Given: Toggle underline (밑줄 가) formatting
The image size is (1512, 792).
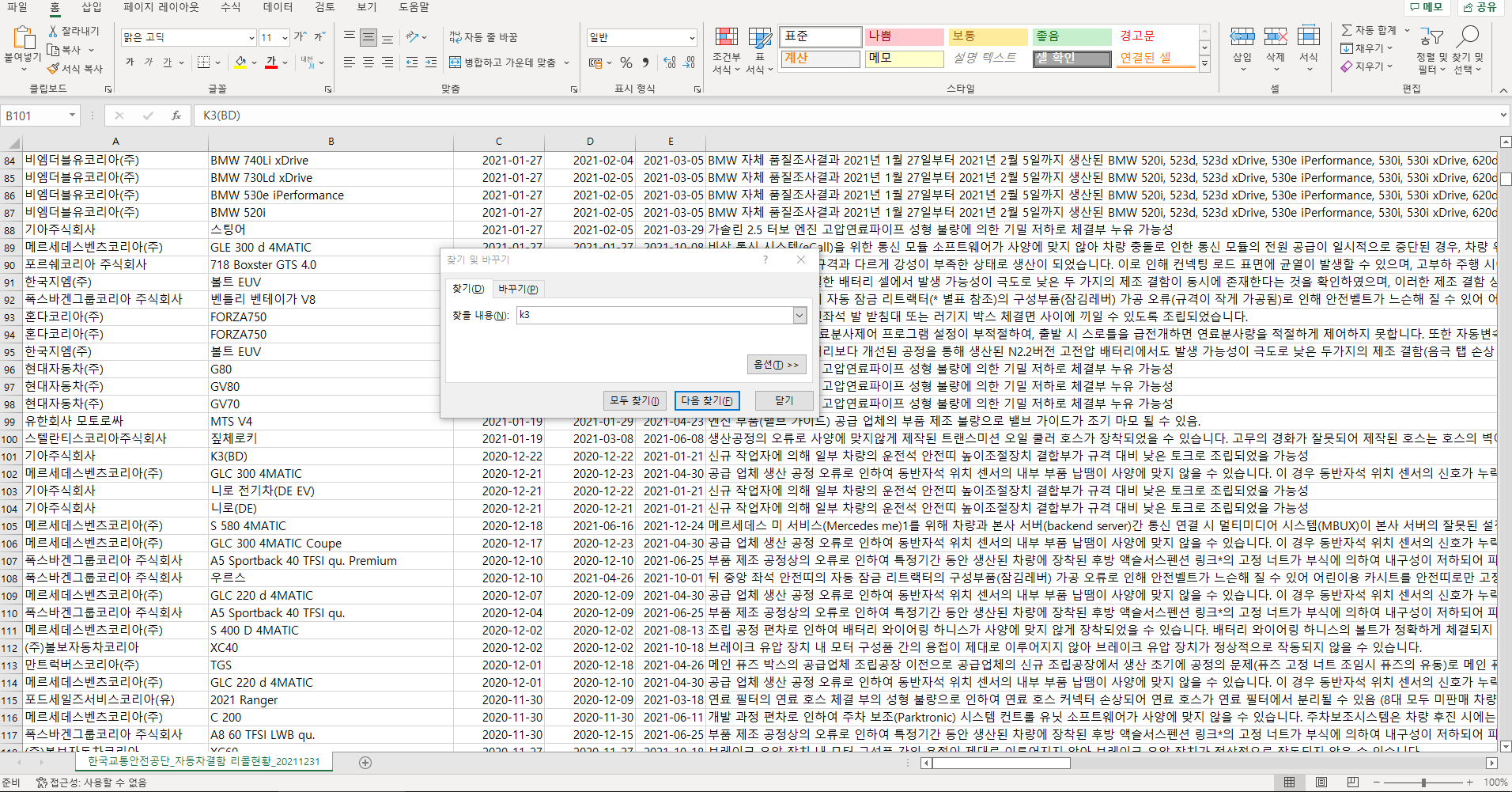Looking at the screenshot, I should (167, 63).
